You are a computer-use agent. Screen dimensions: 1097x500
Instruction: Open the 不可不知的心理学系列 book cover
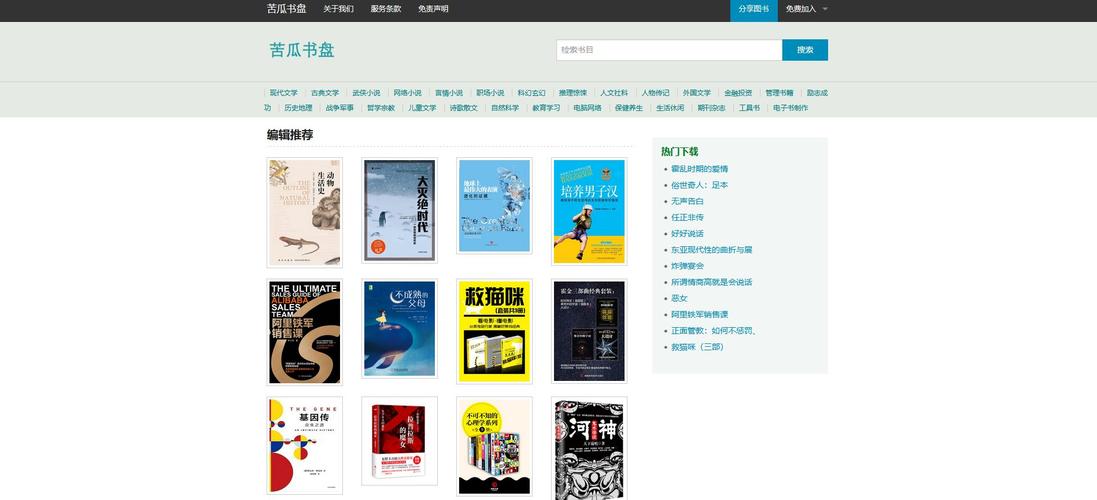click(494, 446)
